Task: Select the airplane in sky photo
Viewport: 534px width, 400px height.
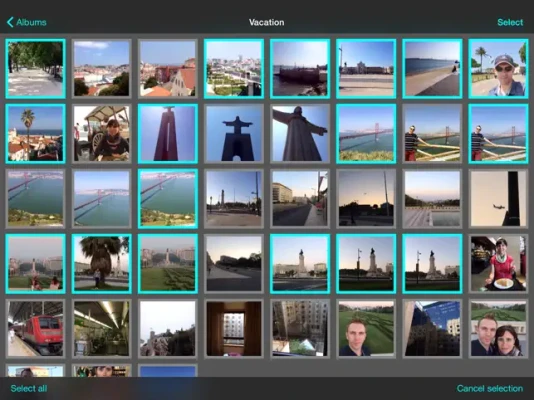Action: [x=498, y=198]
